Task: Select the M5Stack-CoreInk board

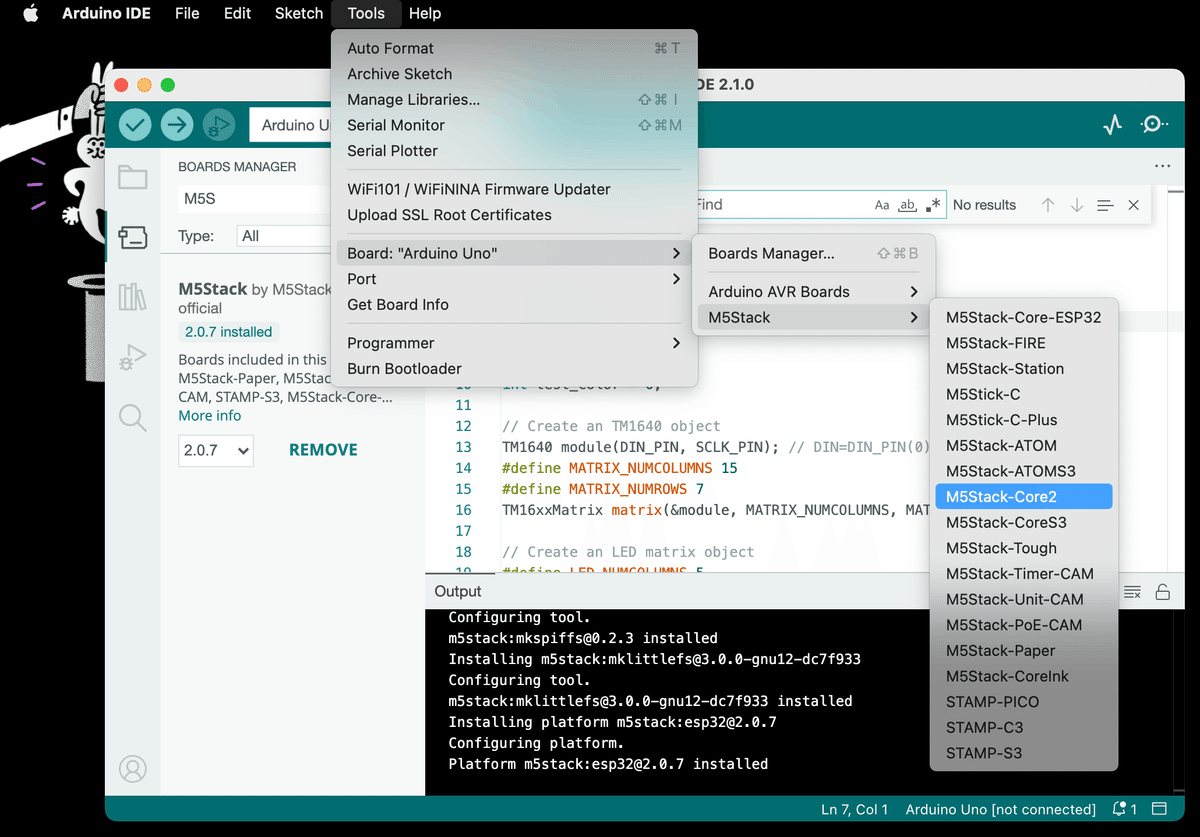Action: (1024, 676)
